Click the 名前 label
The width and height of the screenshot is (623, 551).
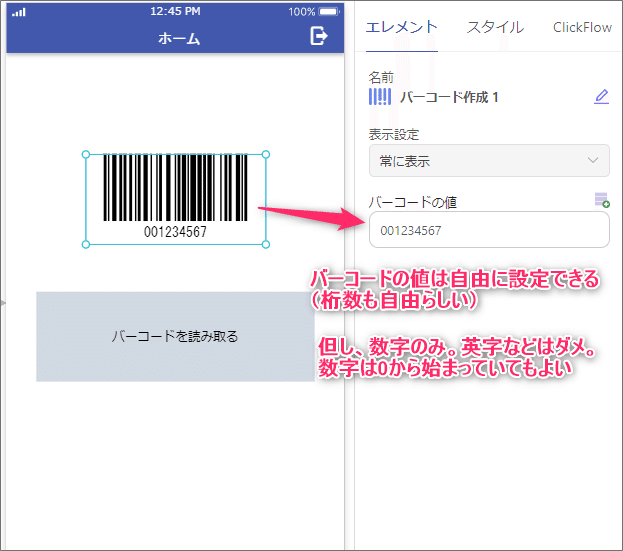381,77
